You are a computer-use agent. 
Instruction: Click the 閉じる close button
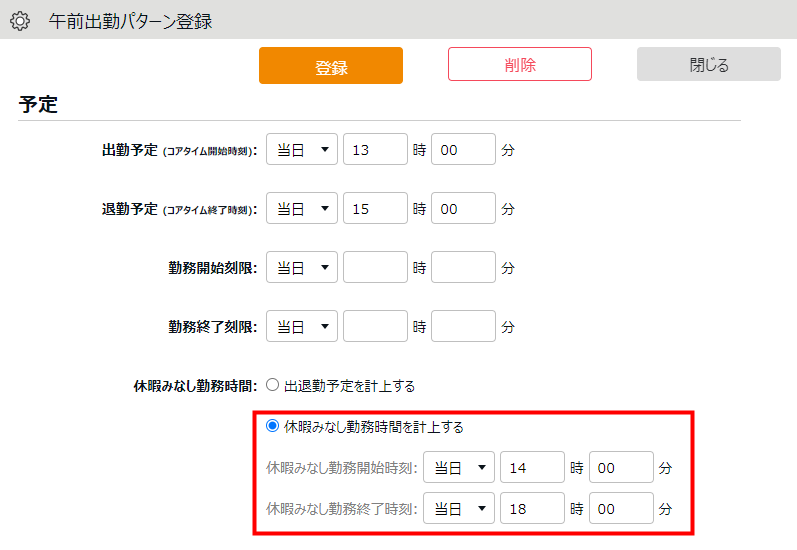(x=708, y=65)
